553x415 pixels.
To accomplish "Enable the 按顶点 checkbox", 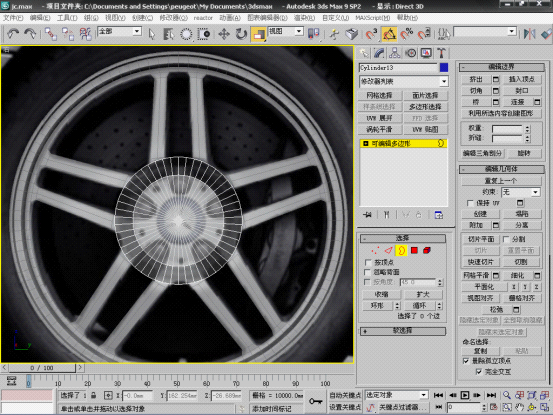I will (x=368, y=263).
